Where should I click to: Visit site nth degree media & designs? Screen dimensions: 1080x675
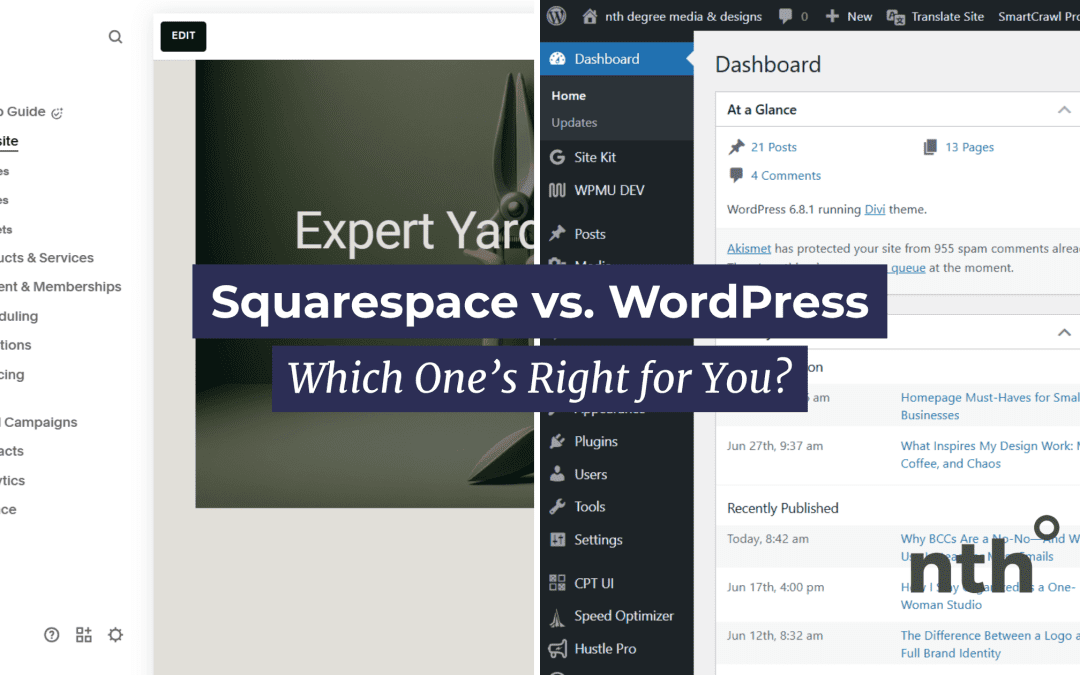[x=683, y=17]
